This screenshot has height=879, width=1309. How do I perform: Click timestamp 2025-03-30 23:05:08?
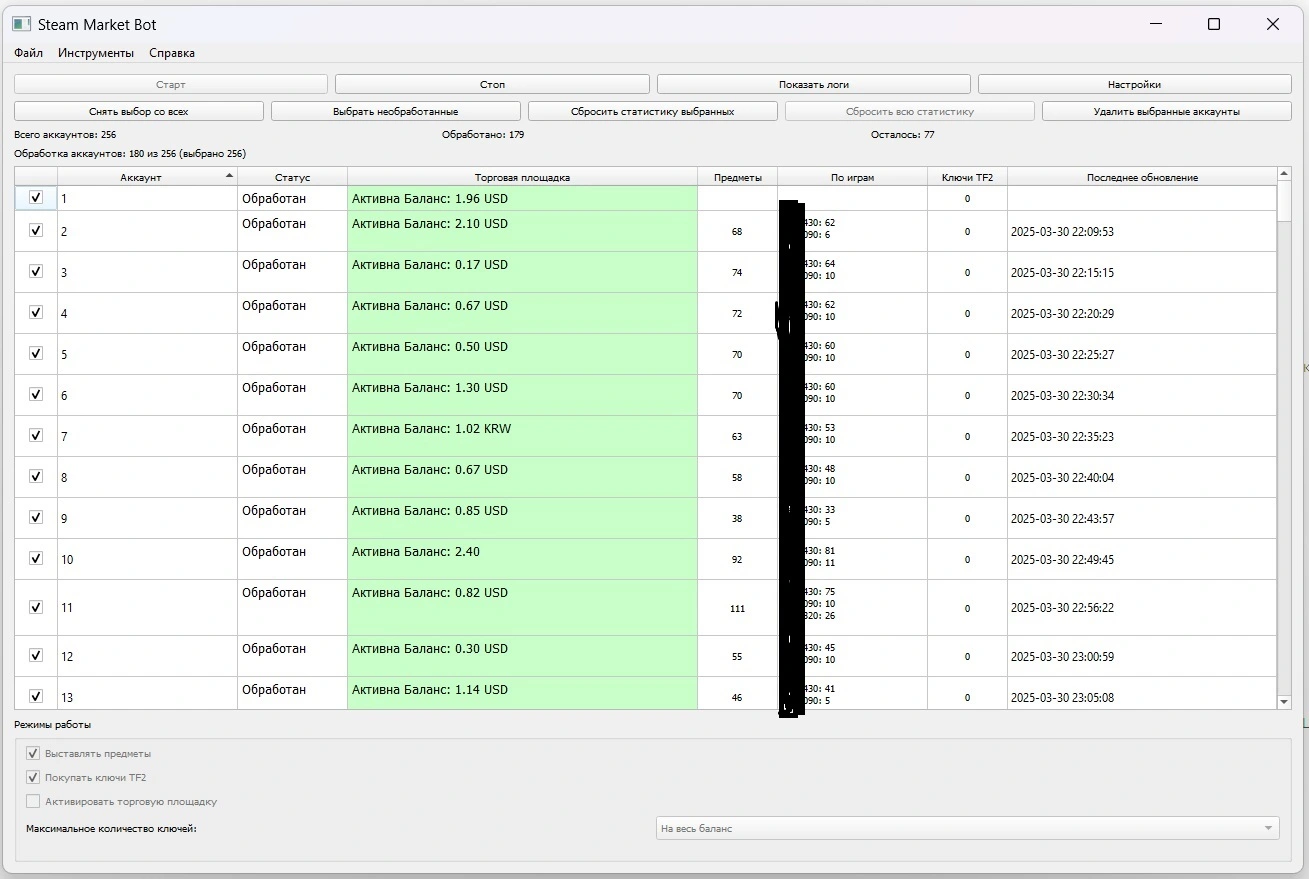1062,698
